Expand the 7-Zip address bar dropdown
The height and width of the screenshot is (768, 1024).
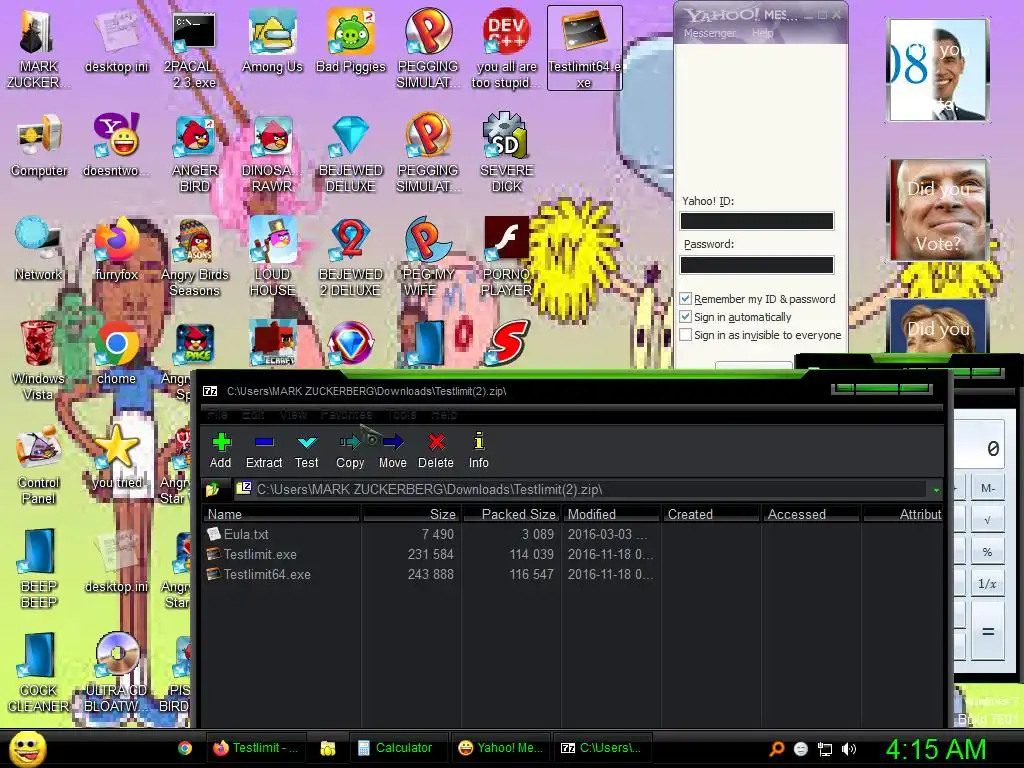coord(936,489)
